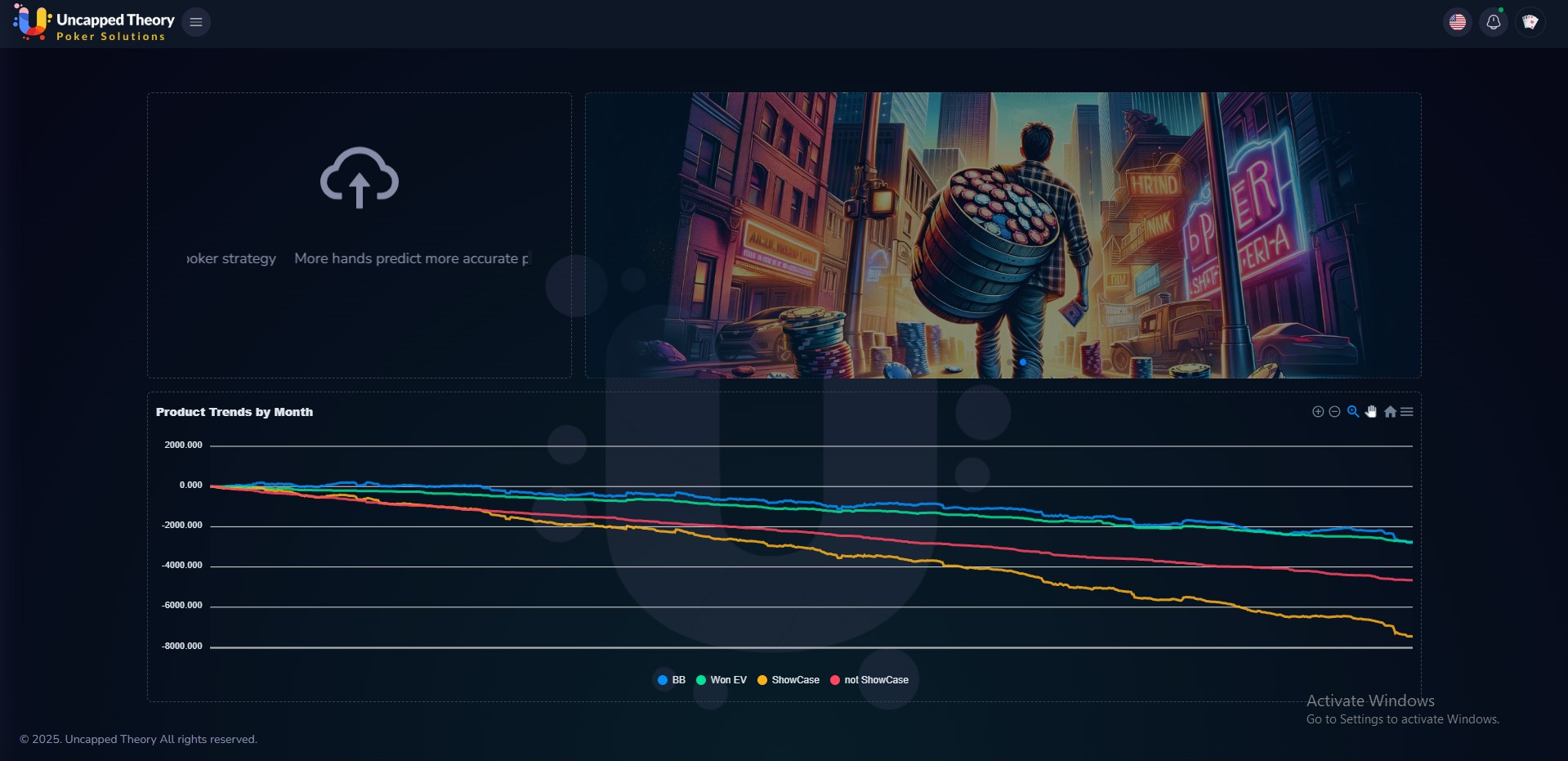Click the 'Poker Solutions' tagline text
Image resolution: width=1568 pixels, height=761 pixels.
point(111,37)
